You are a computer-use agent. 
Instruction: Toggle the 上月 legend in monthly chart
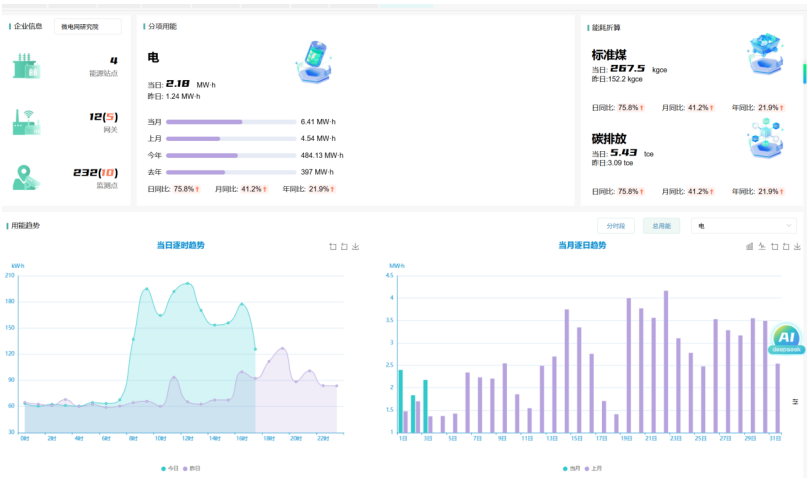coord(593,468)
